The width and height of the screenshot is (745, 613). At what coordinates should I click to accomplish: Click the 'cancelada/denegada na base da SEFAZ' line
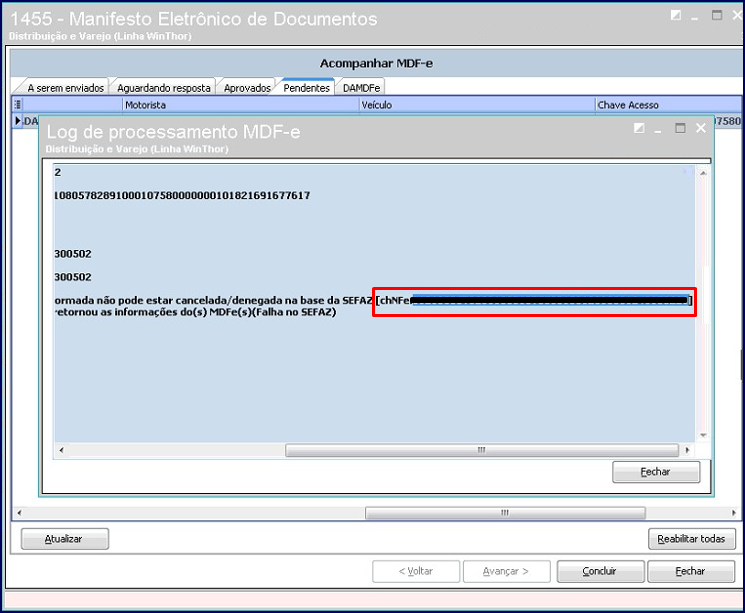(x=374, y=300)
